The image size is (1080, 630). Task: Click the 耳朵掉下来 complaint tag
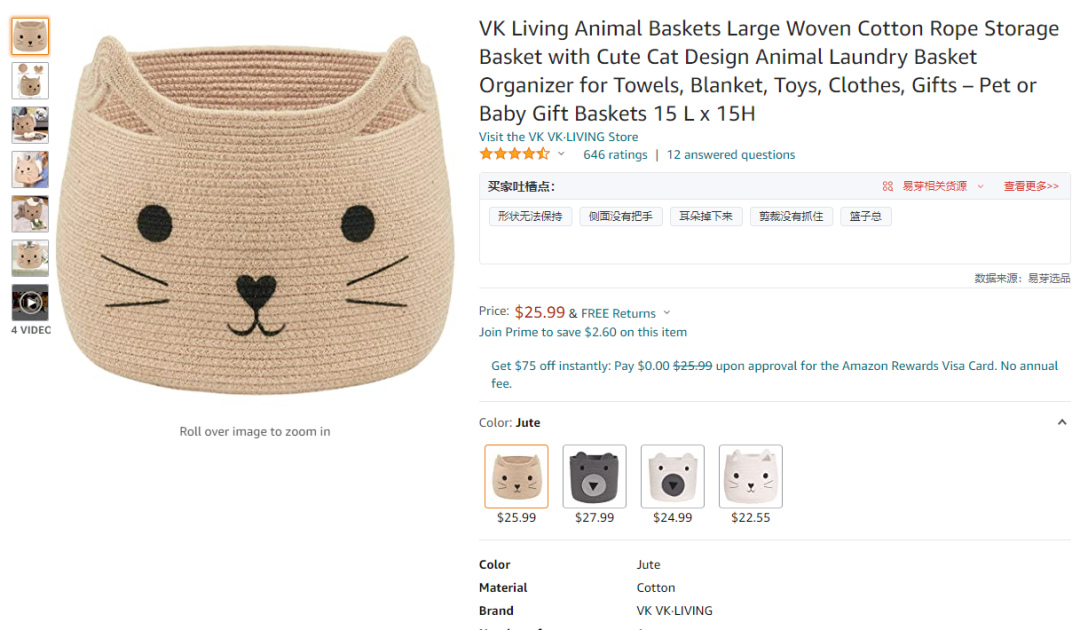coord(706,216)
